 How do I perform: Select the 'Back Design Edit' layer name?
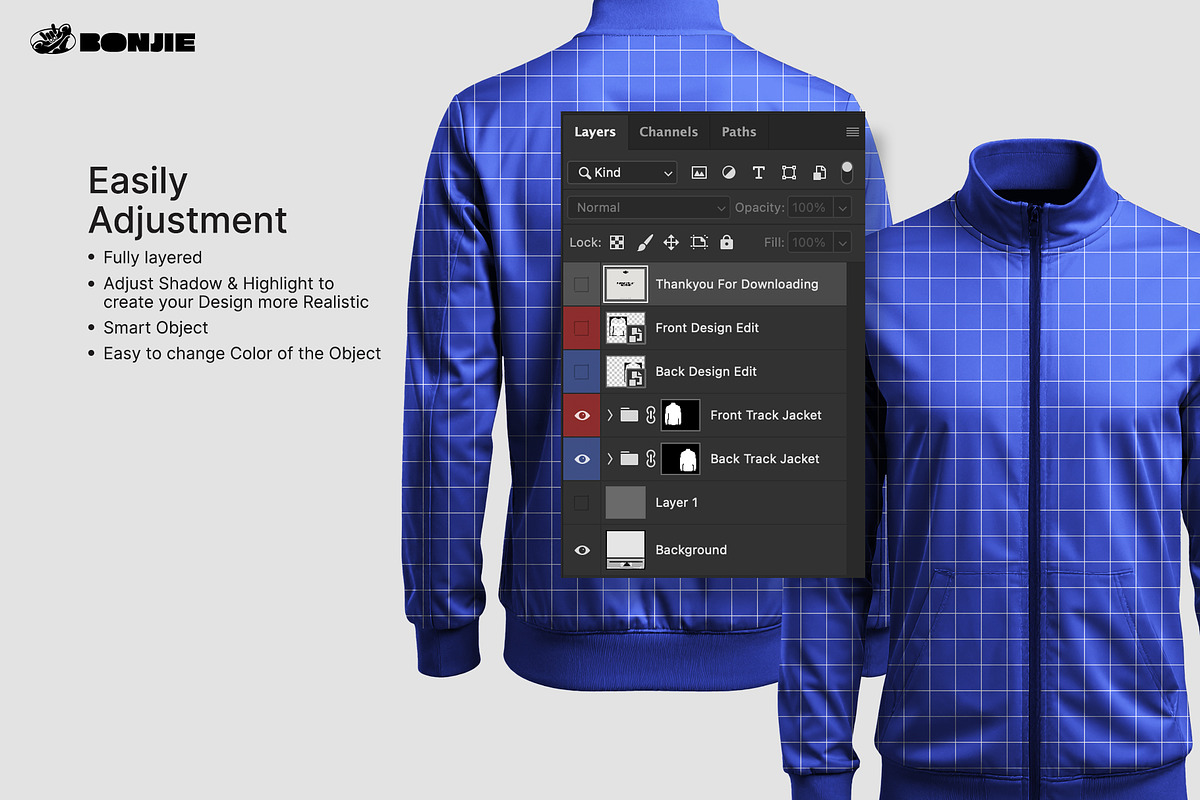coord(706,371)
